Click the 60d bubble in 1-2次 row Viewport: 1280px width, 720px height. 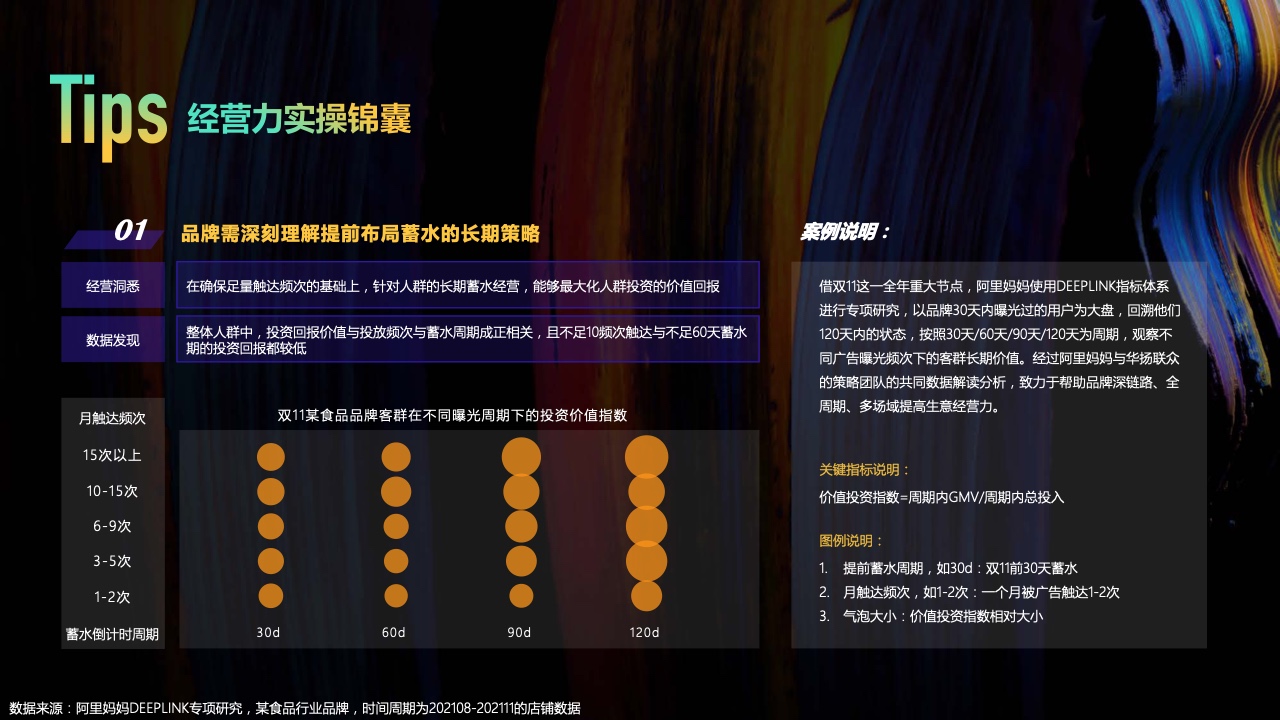point(396,595)
